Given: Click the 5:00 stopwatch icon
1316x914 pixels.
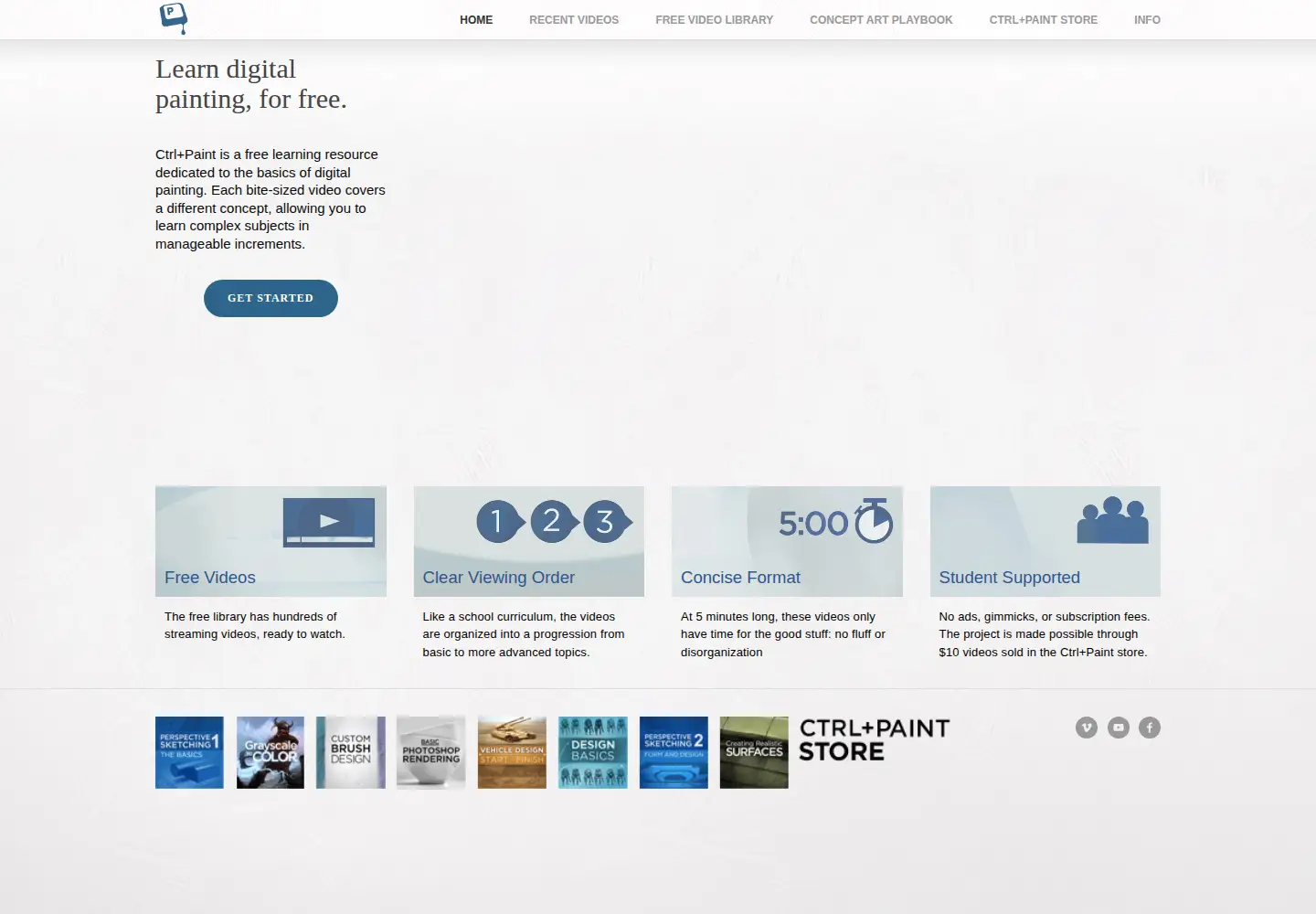Looking at the screenshot, I should [x=835, y=521].
